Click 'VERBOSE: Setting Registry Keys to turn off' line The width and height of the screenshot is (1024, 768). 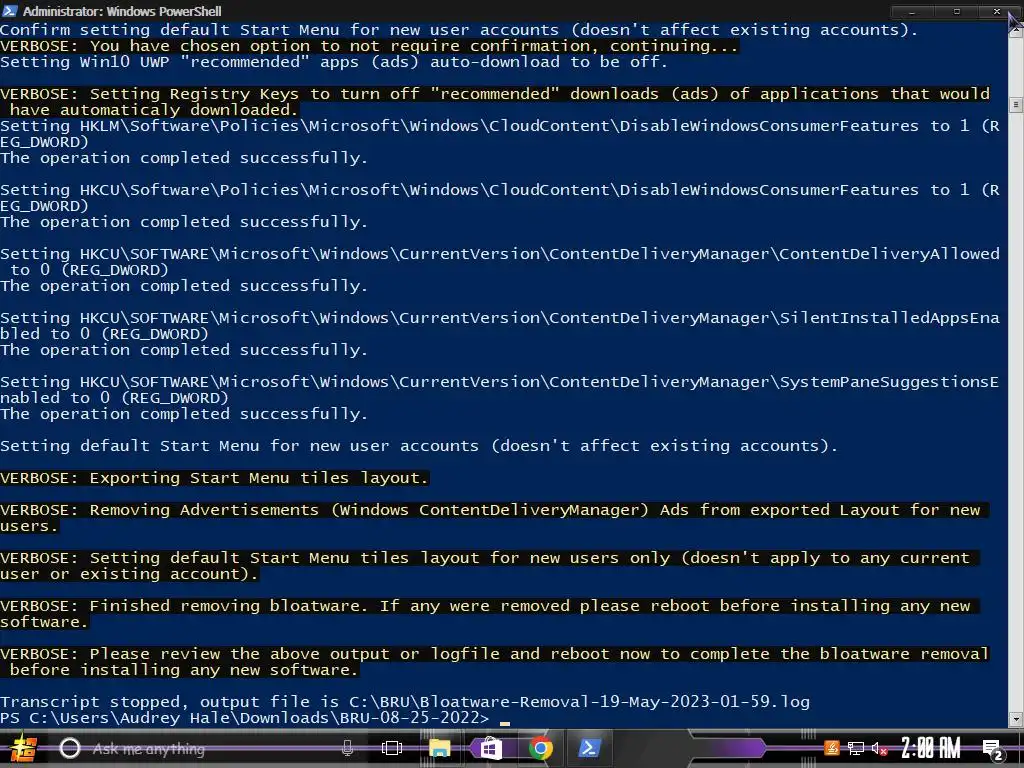(494, 102)
